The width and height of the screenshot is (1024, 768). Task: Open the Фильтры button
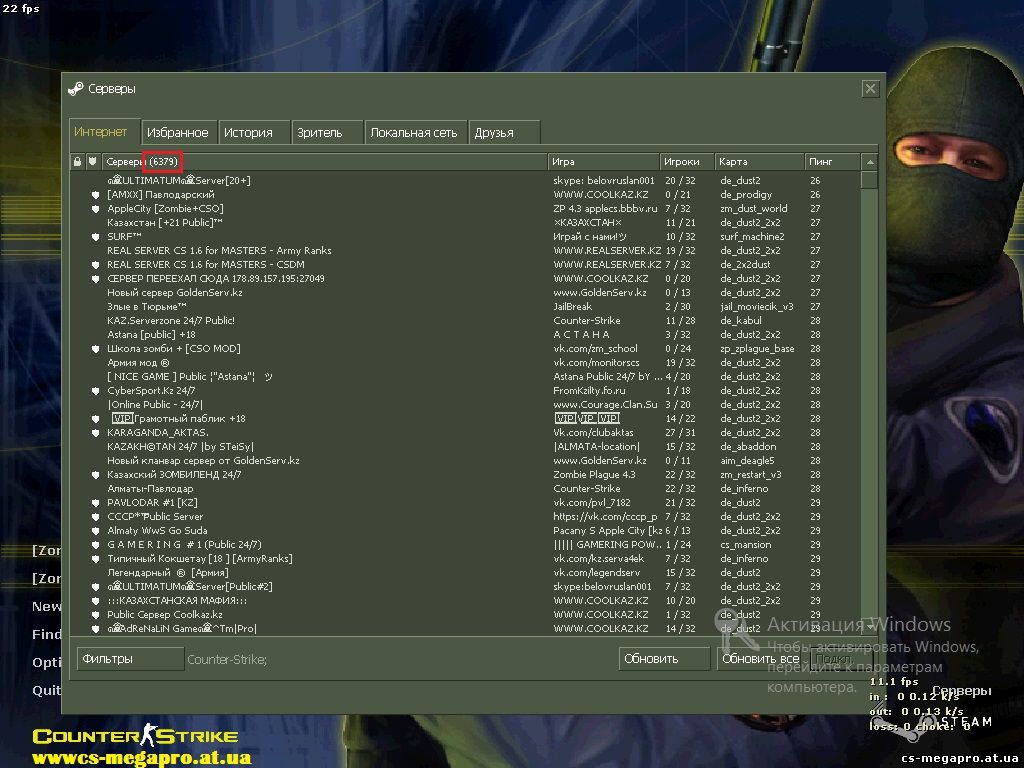tap(130, 659)
